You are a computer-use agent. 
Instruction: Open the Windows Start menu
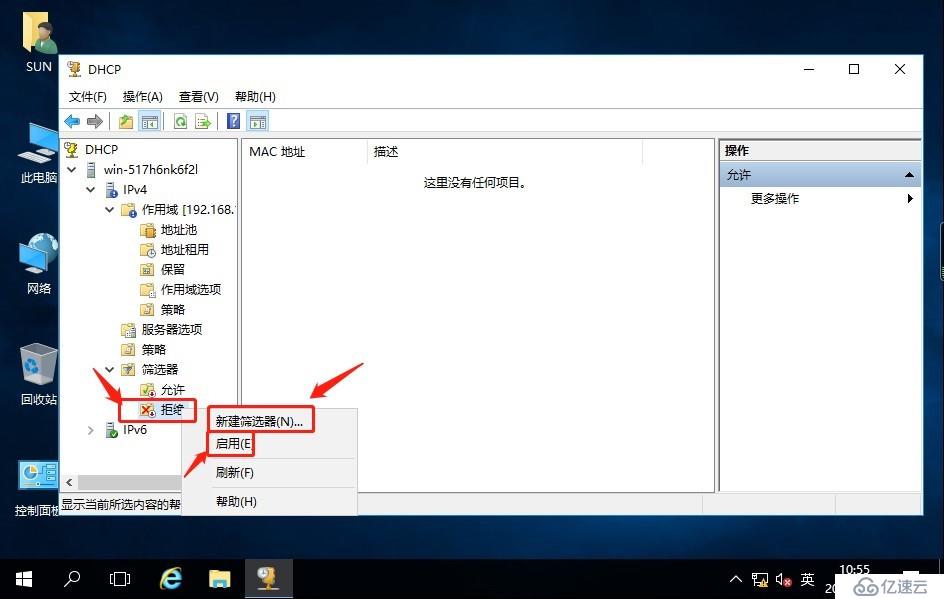23,579
